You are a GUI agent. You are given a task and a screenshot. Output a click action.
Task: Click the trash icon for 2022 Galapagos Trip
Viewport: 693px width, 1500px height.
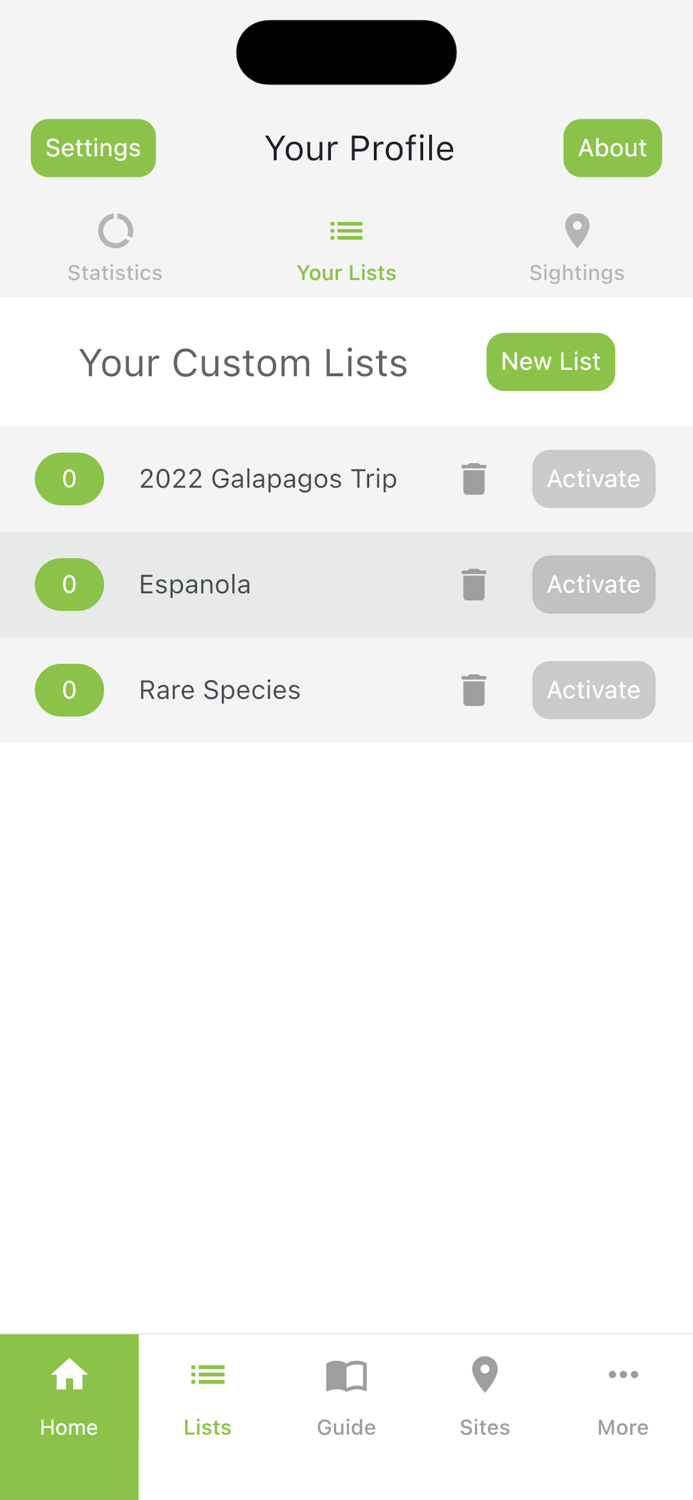pyautogui.click(x=474, y=478)
